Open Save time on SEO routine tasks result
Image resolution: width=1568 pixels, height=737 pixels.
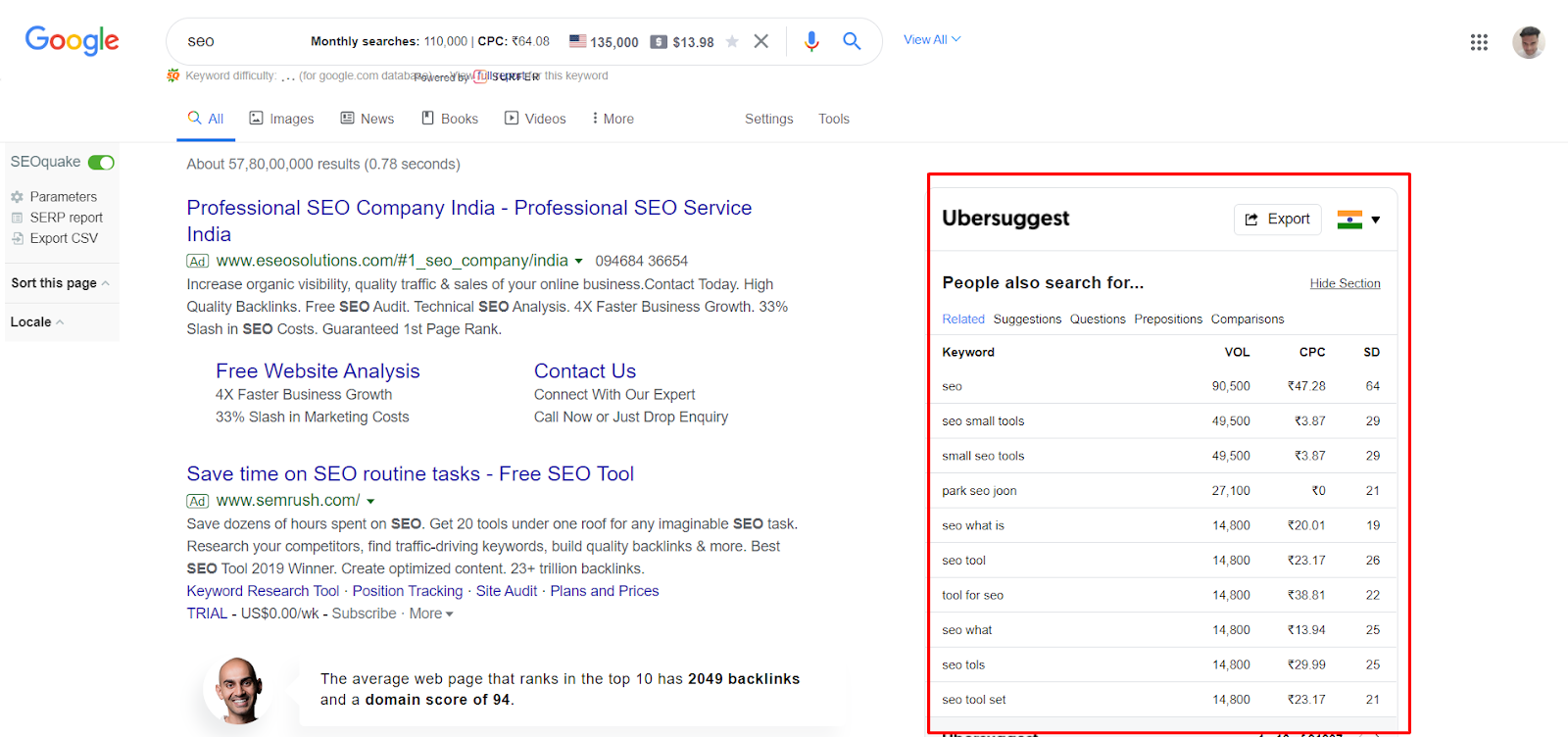pos(411,474)
